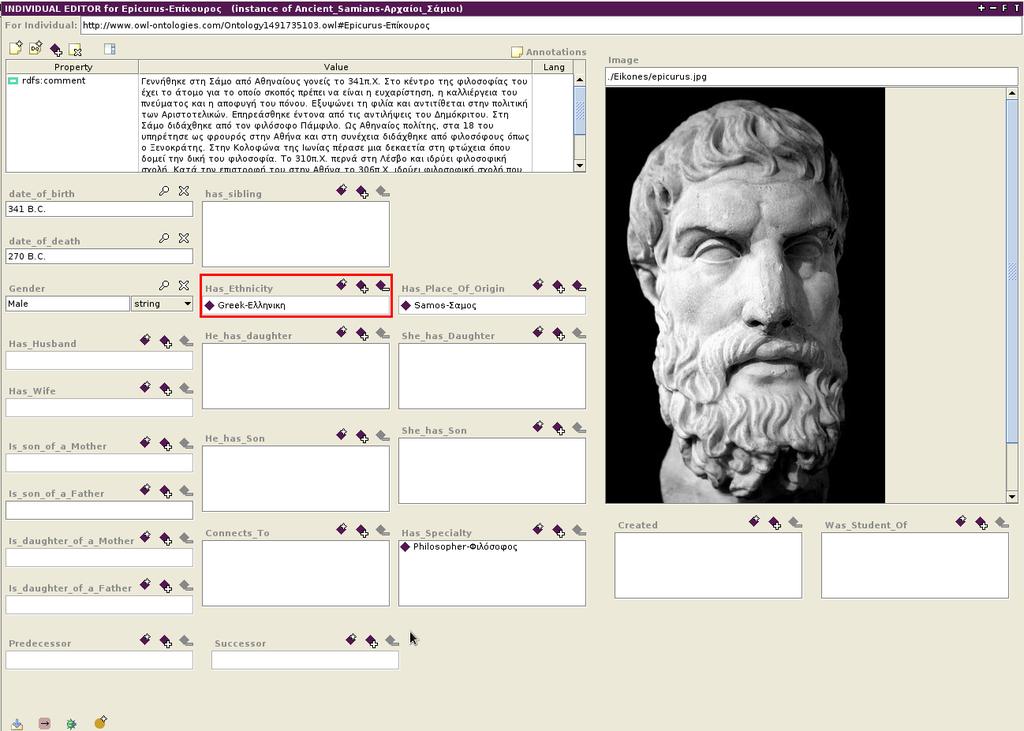Viewport: 1024px width, 731px height.
Task: Click the Predecessor empty field
Action: [x=99, y=660]
